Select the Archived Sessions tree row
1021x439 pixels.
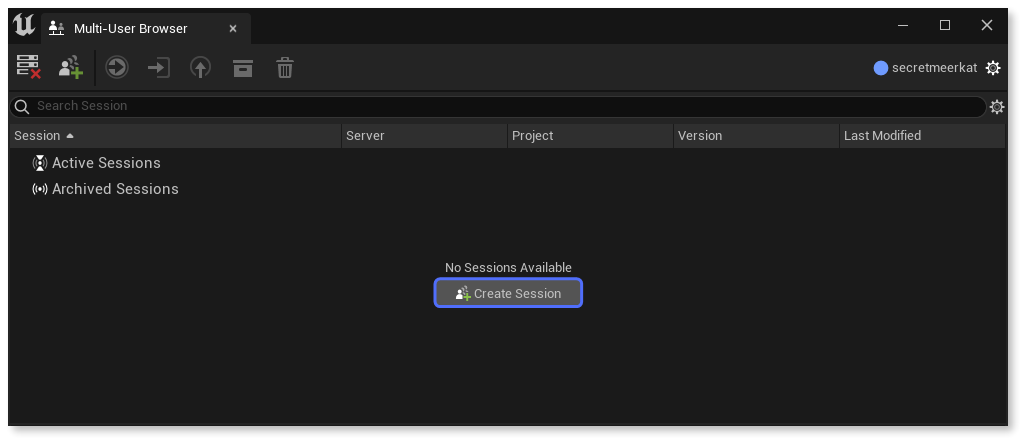pos(508,189)
